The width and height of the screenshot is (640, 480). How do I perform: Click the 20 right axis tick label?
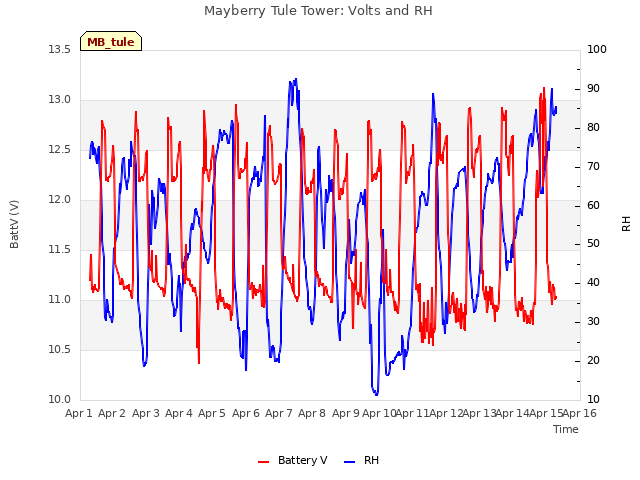coord(593,361)
